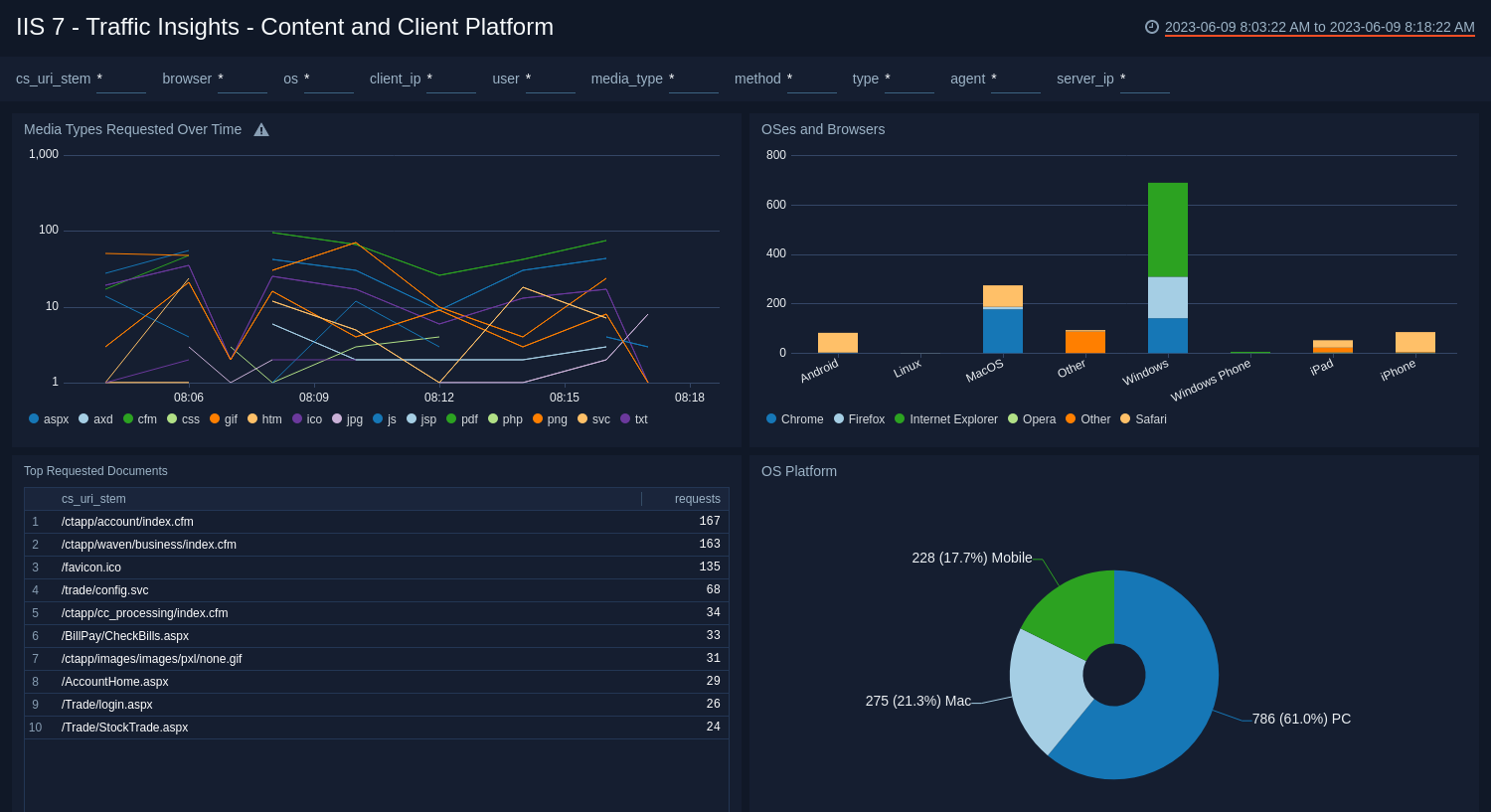Click the warning icon on Media Types panel

260,128
